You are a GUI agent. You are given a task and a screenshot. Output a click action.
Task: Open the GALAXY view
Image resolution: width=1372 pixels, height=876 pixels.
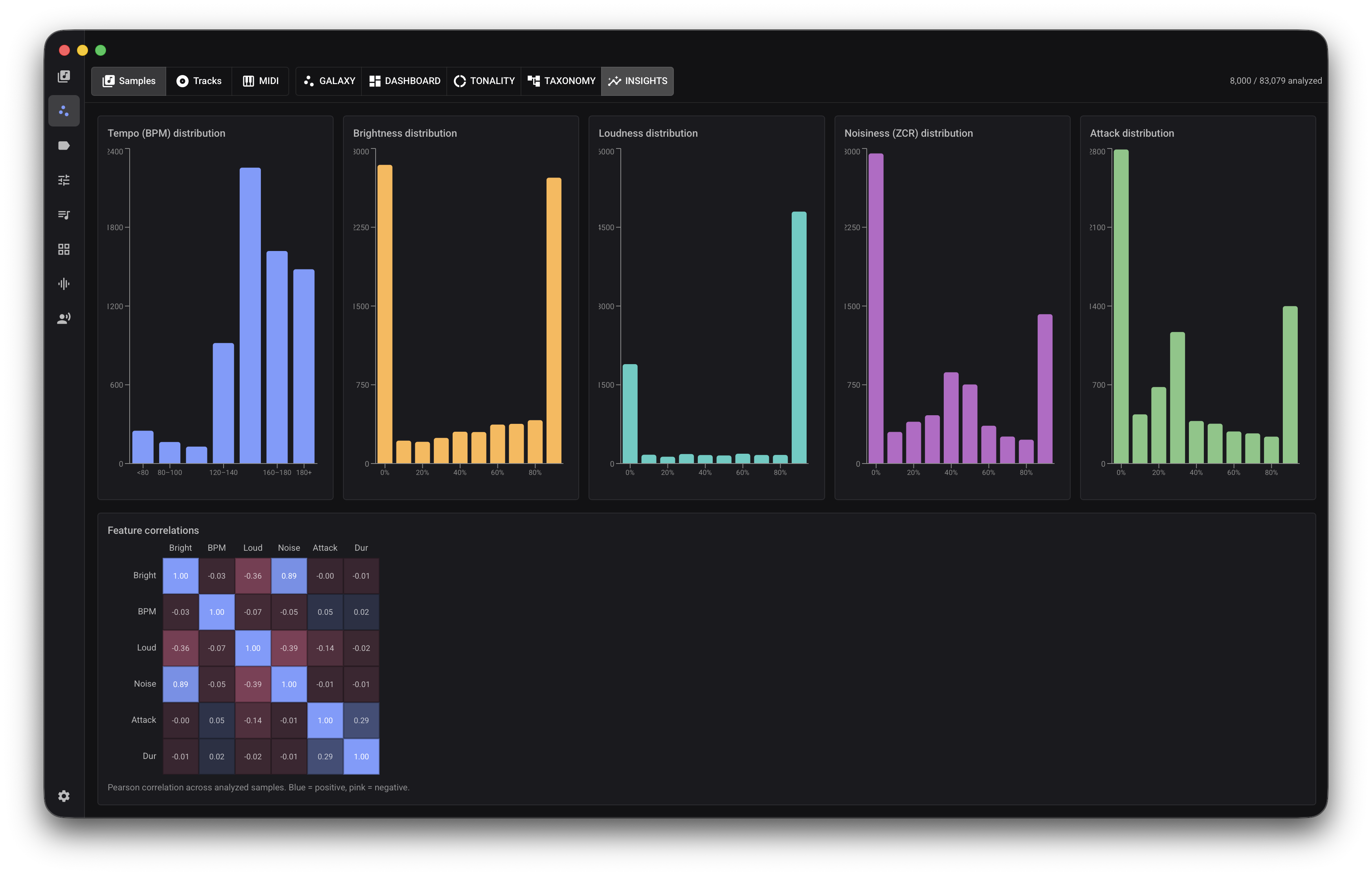pos(329,81)
